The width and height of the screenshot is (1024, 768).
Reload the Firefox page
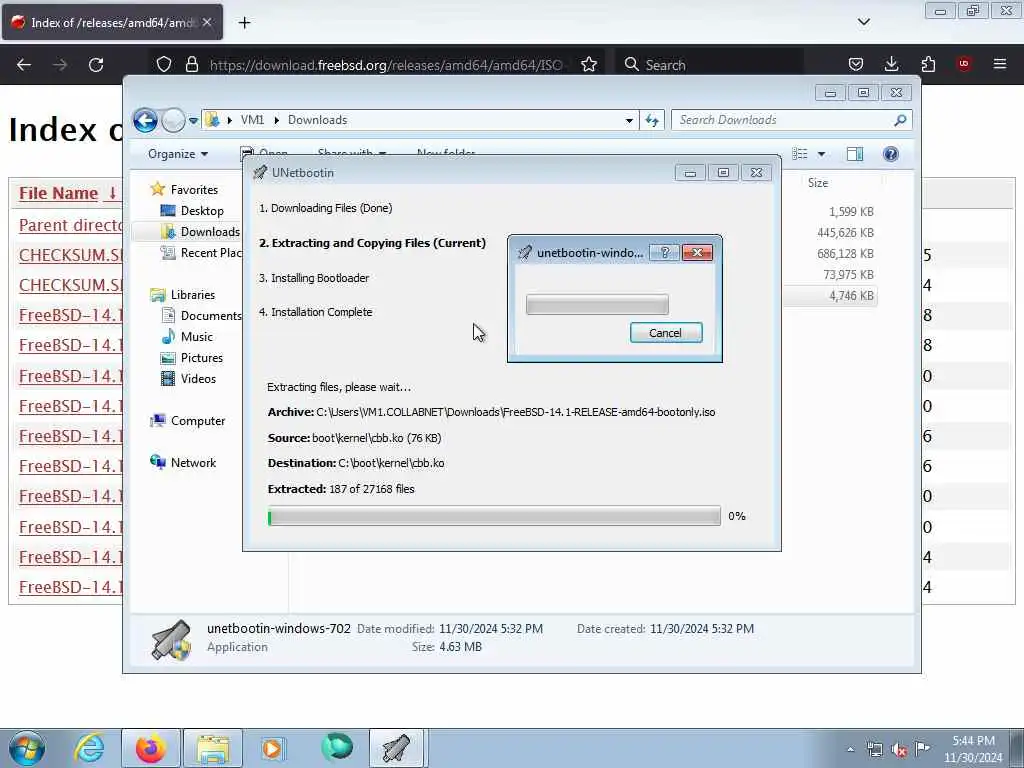click(96, 65)
